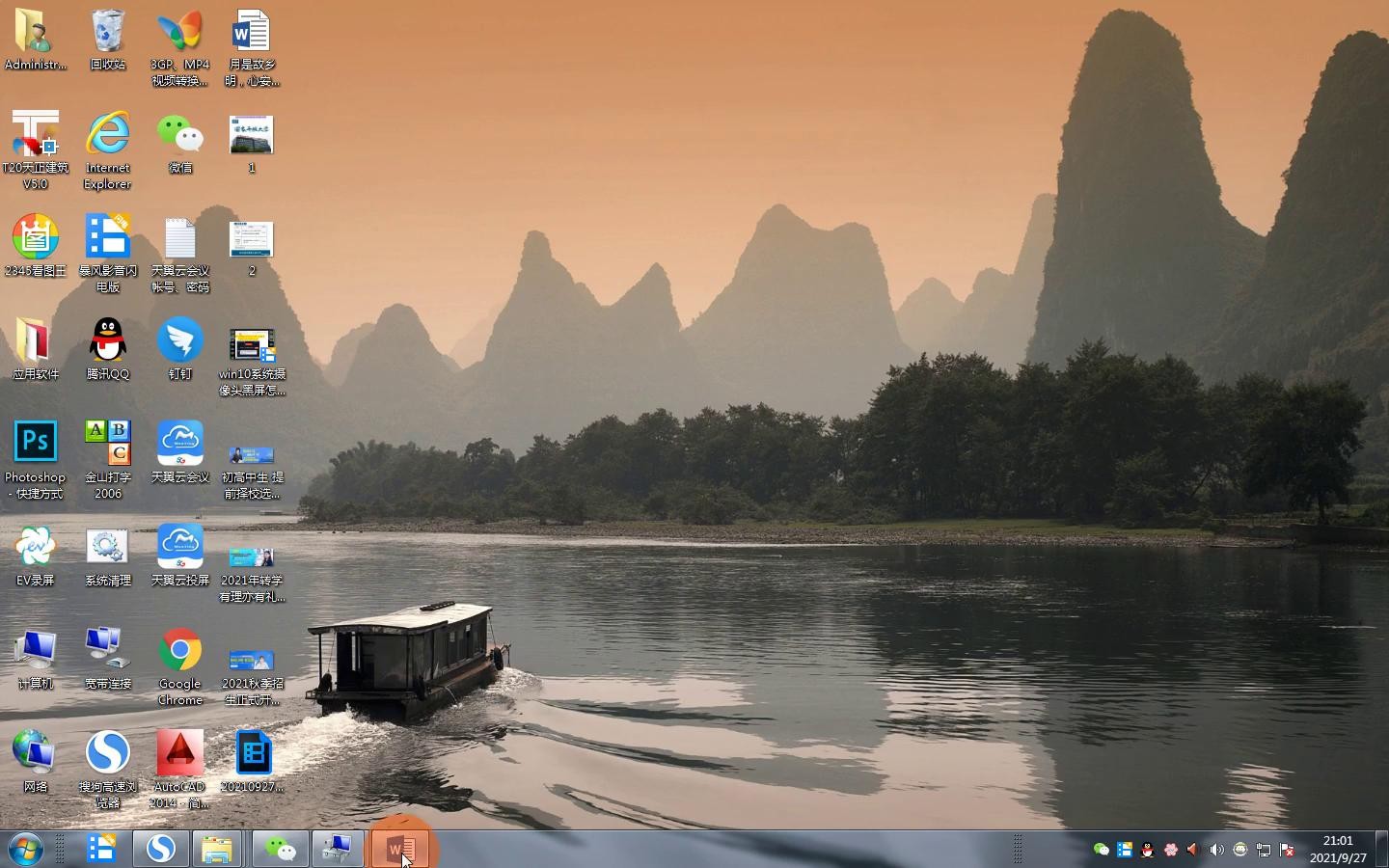Select the 天翼云会议 desktop icon
The image size is (1389, 868).
[x=180, y=444]
